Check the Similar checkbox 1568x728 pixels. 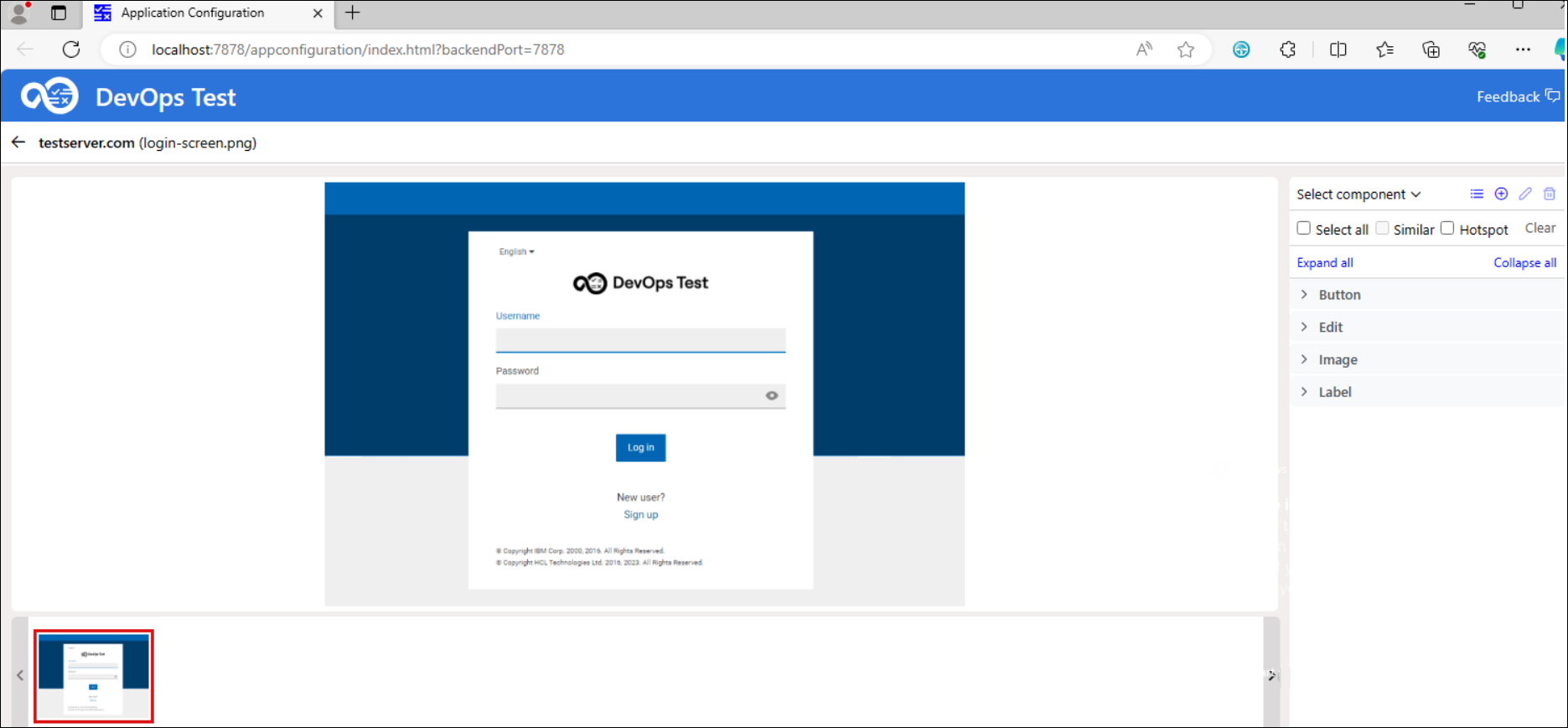coord(1382,228)
